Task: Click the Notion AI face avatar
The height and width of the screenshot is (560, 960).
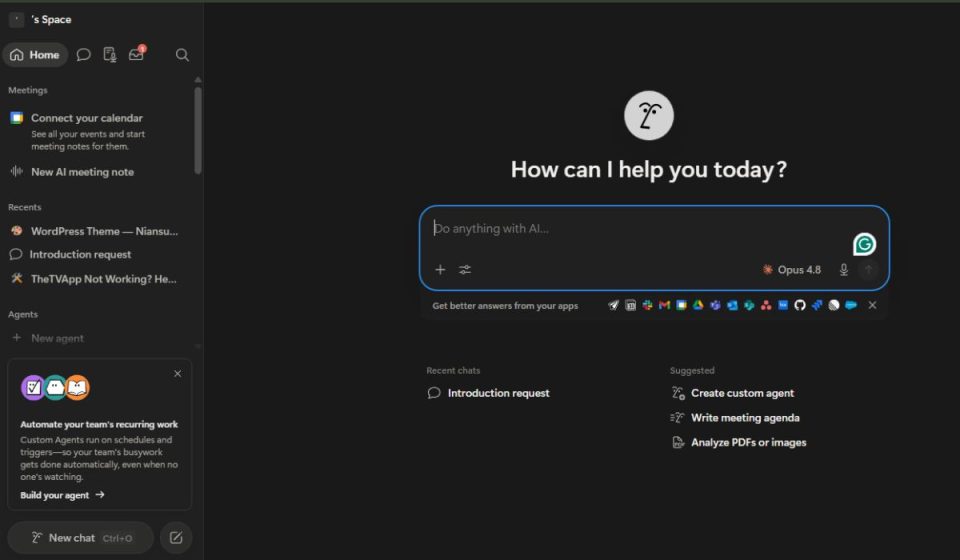Action: click(649, 116)
